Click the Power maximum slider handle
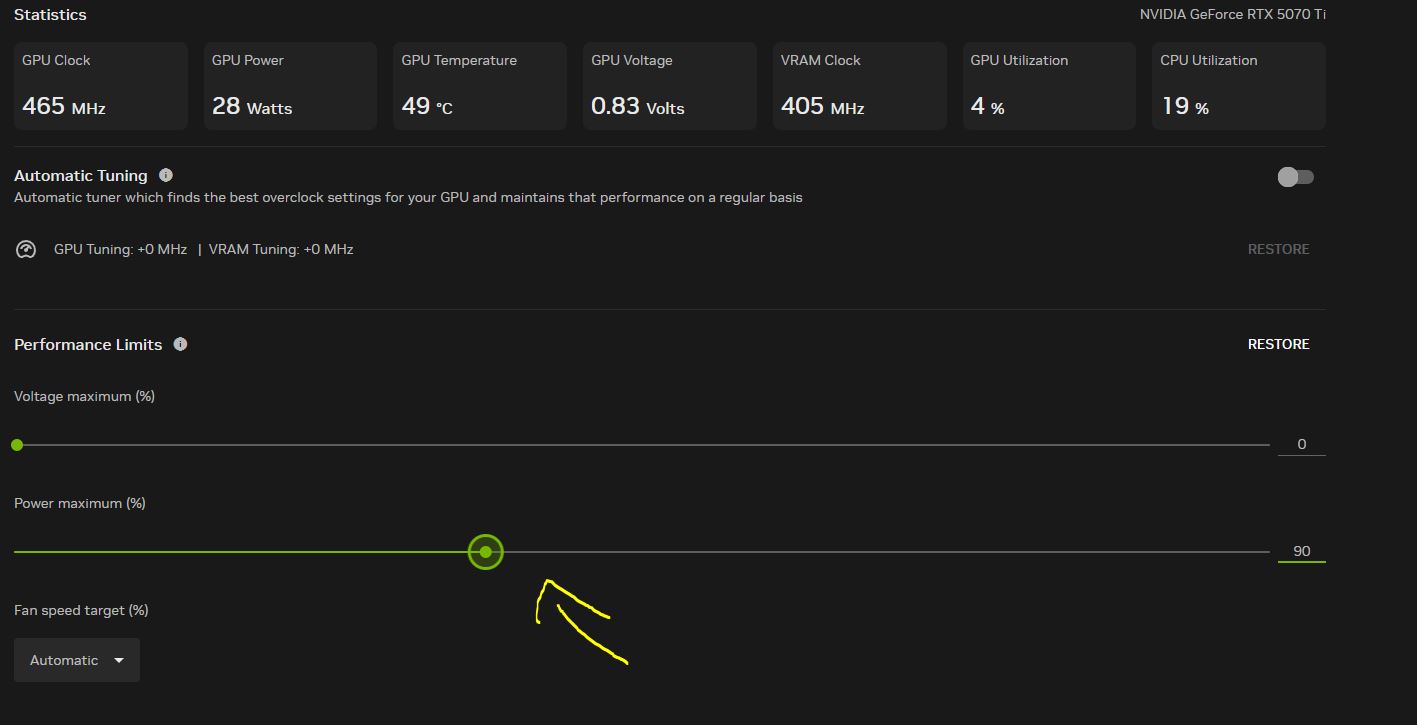This screenshot has height=725, width=1417. 486,552
